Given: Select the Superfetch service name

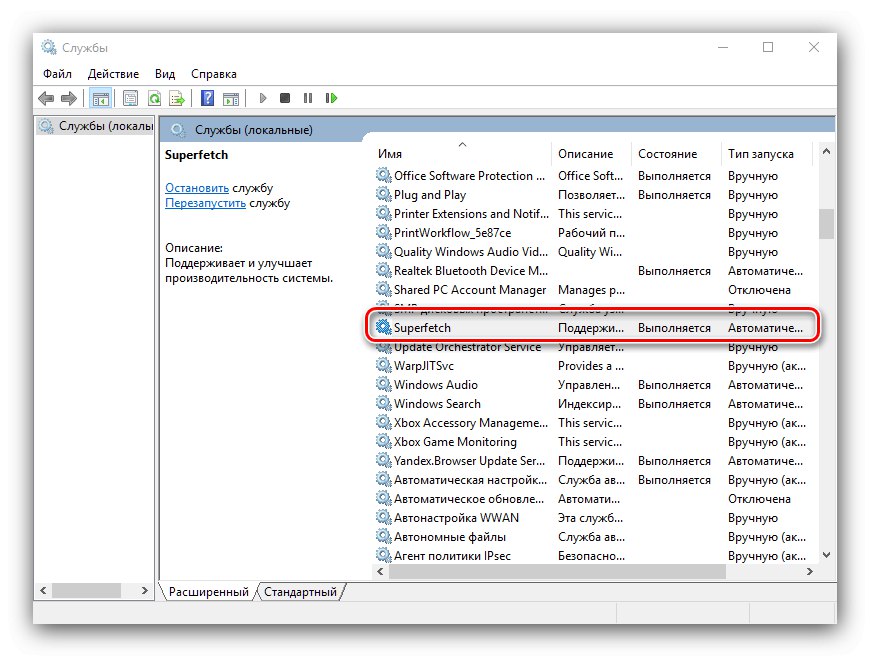Looking at the screenshot, I should pyautogui.click(x=422, y=327).
